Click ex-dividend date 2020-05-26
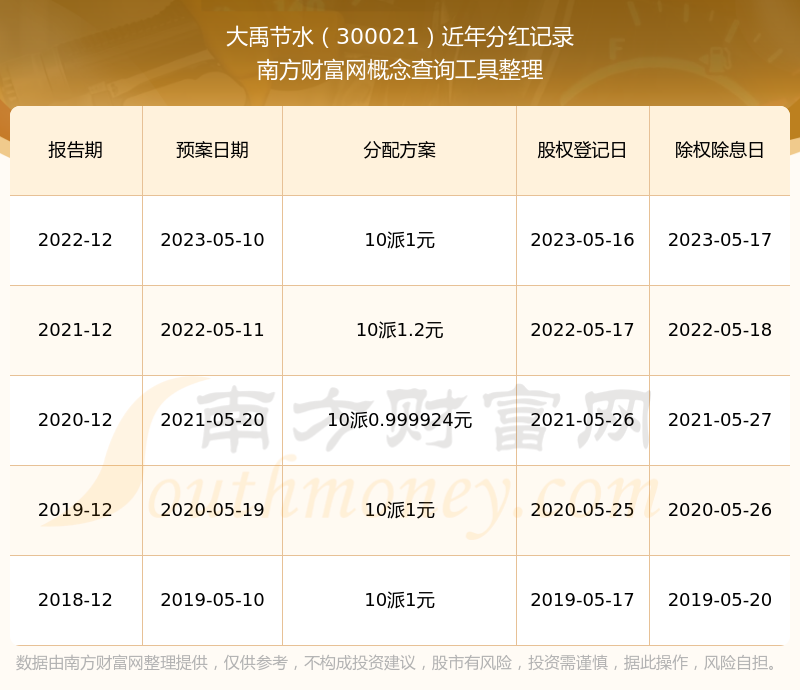 pyautogui.click(x=719, y=509)
